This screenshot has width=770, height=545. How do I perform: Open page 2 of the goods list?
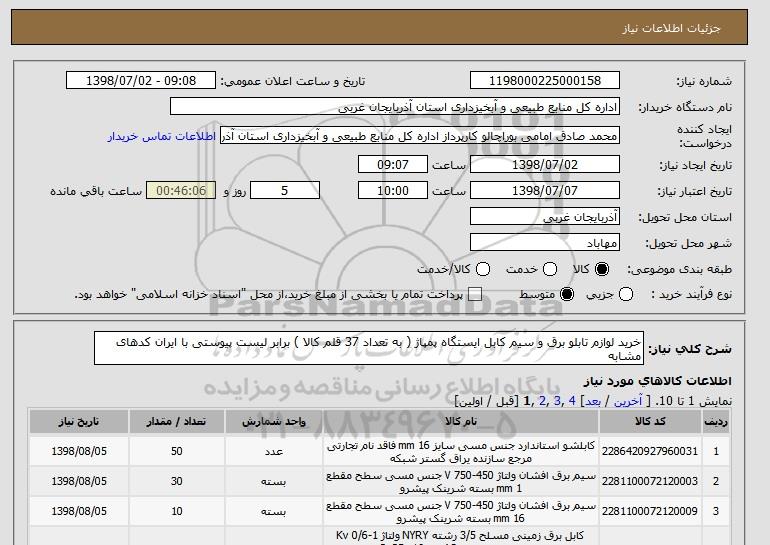542,401
